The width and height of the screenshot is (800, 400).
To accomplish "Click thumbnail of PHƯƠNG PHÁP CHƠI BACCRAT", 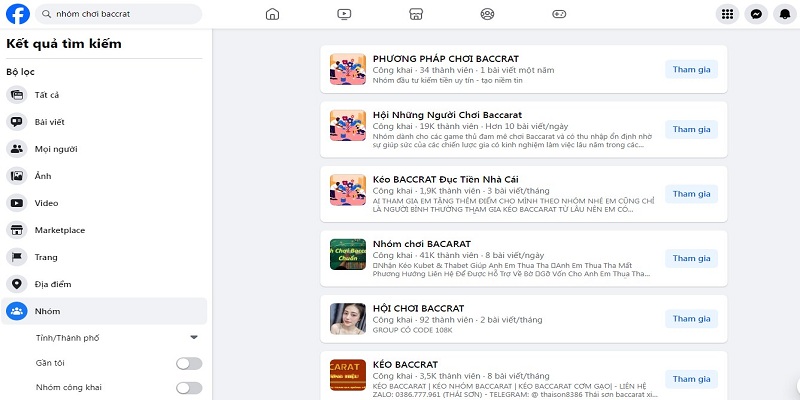I will click(x=348, y=69).
